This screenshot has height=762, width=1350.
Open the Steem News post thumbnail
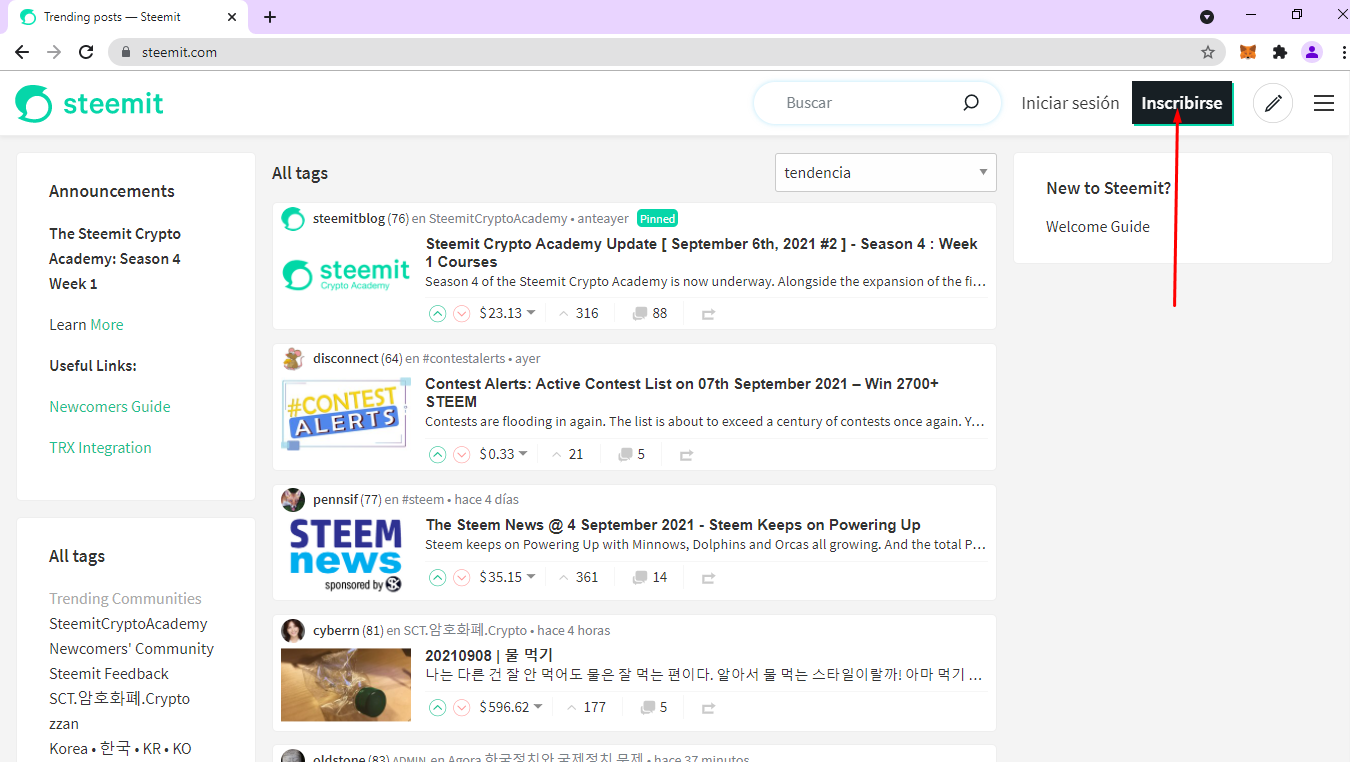pyautogui.click(x=346, y=554)
